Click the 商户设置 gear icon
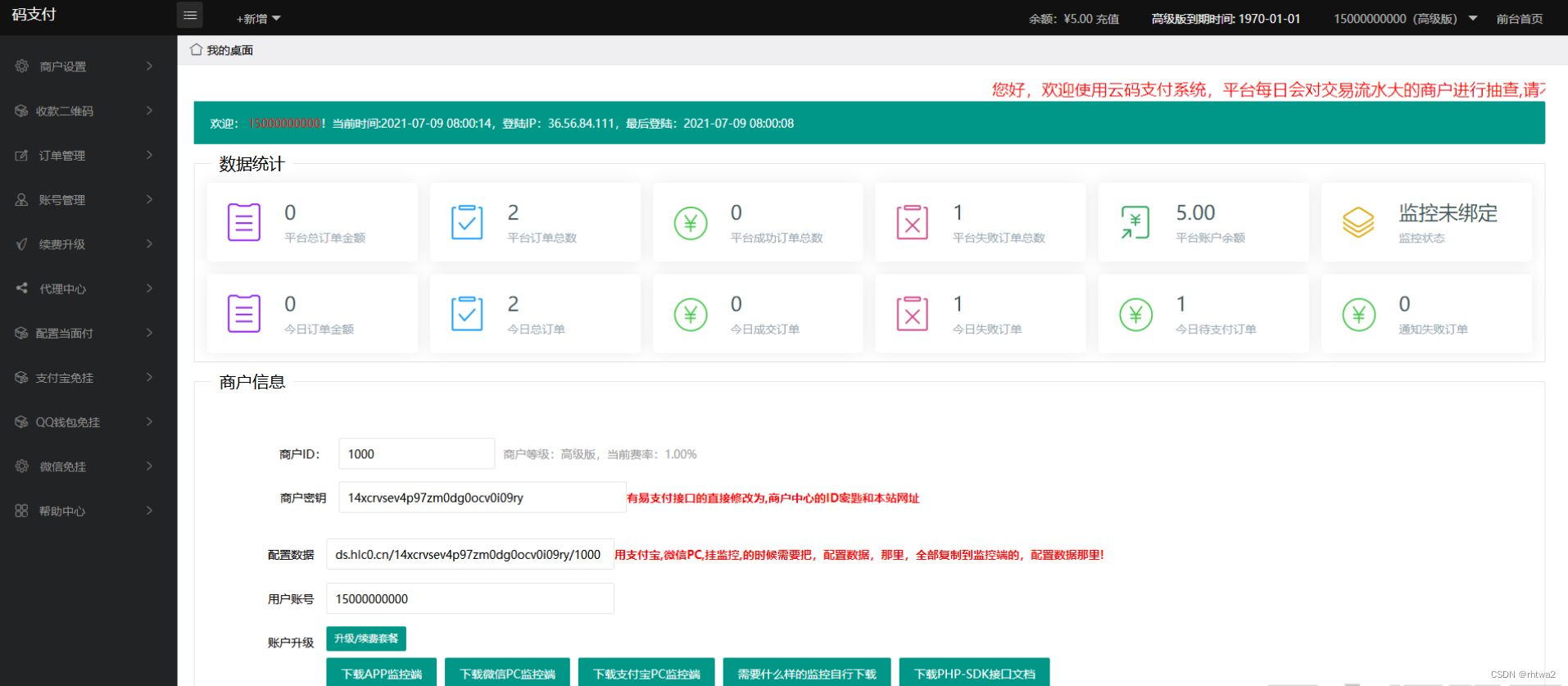1568x686 pixels. (x=22, y=66)
